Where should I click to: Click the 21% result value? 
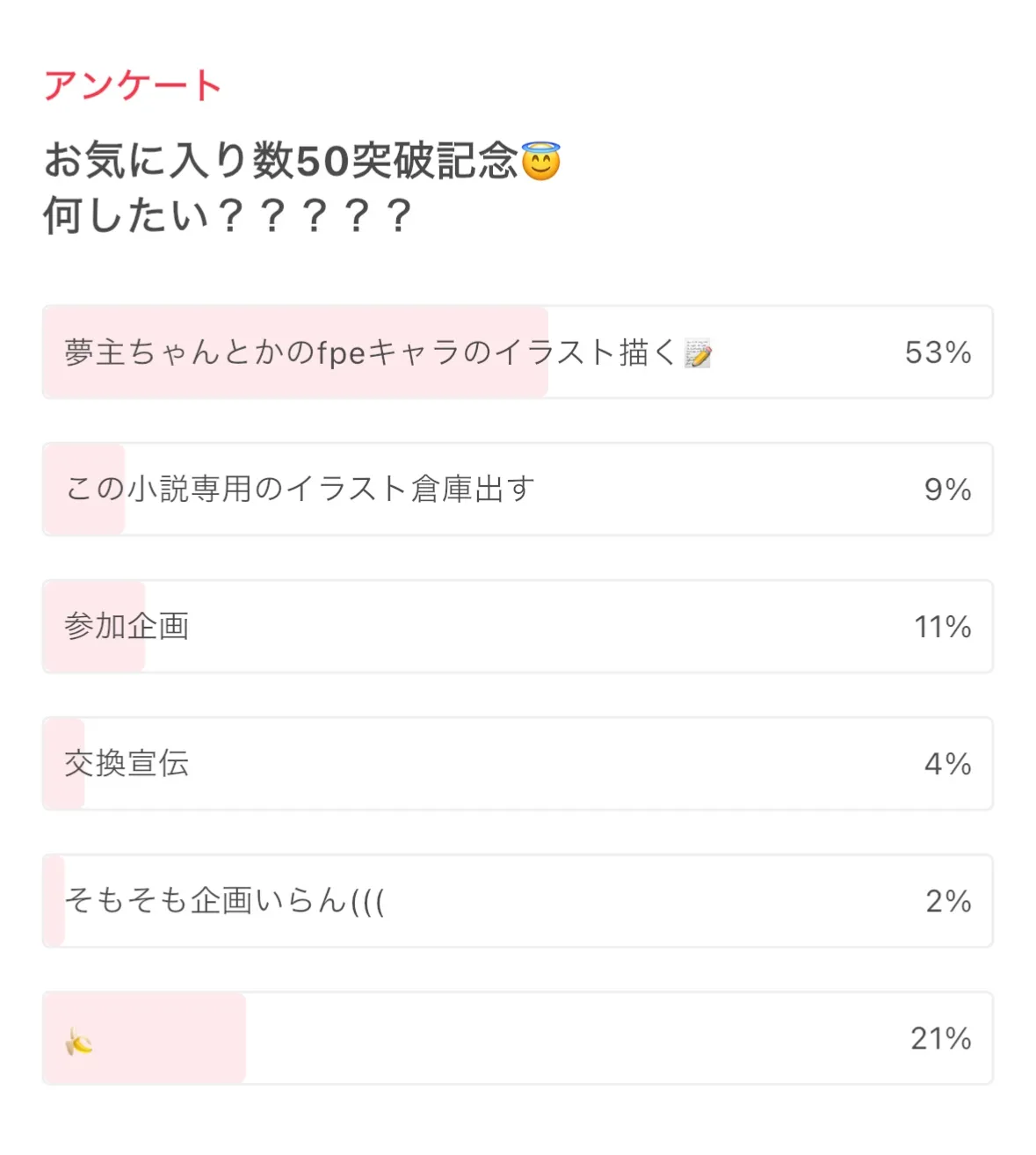940,1038
